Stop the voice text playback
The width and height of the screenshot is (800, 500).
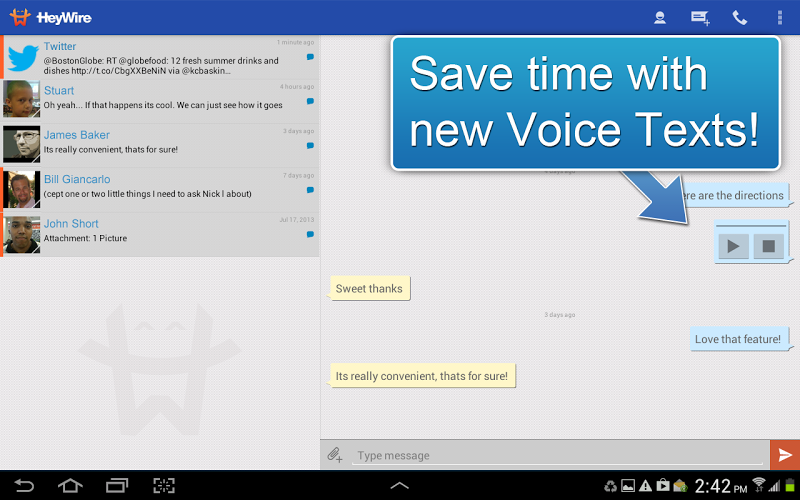point(768,246)
